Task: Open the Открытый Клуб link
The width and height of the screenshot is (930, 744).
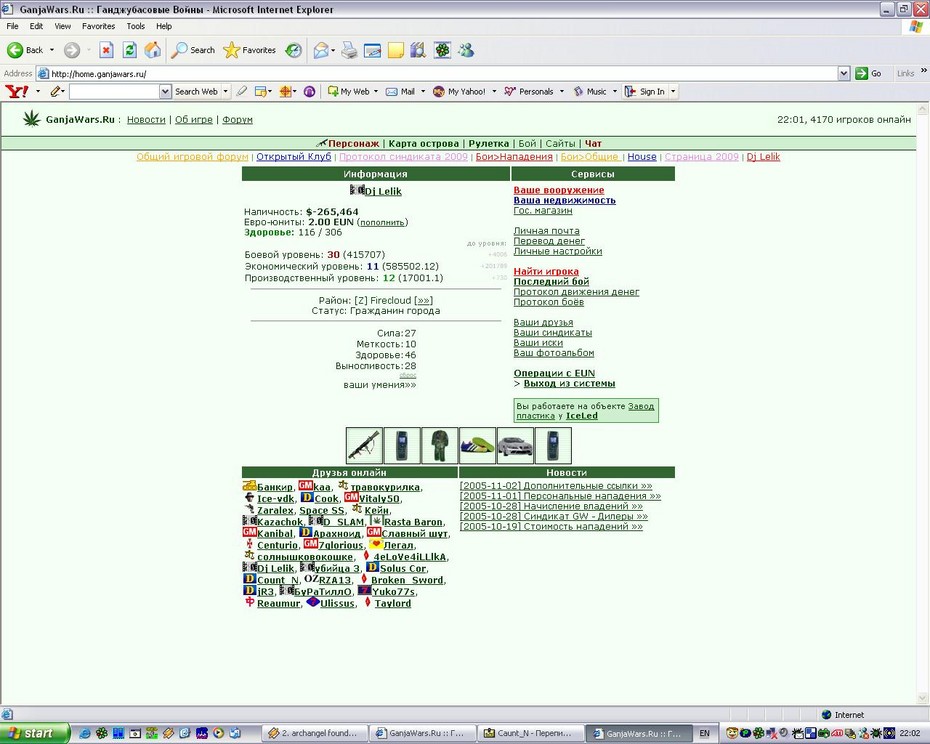Action: (x=294, y=157)
